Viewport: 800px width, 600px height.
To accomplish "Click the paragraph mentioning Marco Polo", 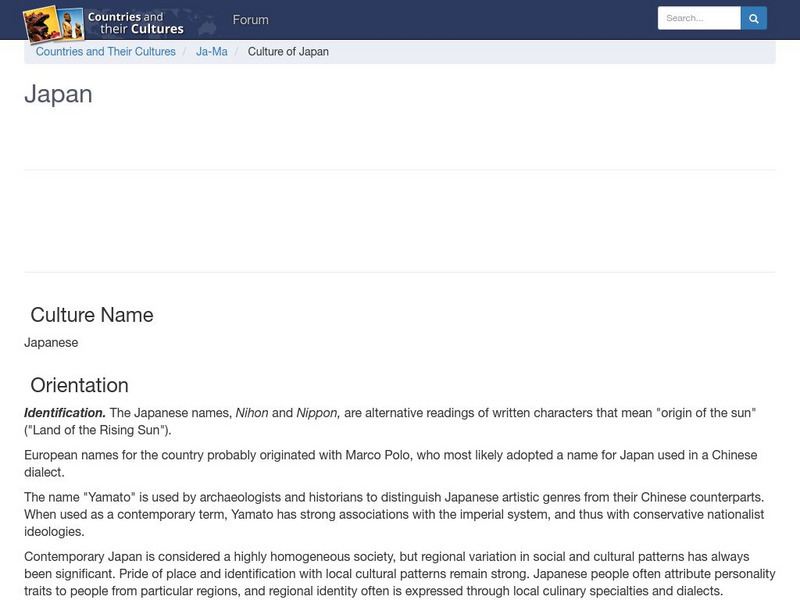I will point(390,463).
